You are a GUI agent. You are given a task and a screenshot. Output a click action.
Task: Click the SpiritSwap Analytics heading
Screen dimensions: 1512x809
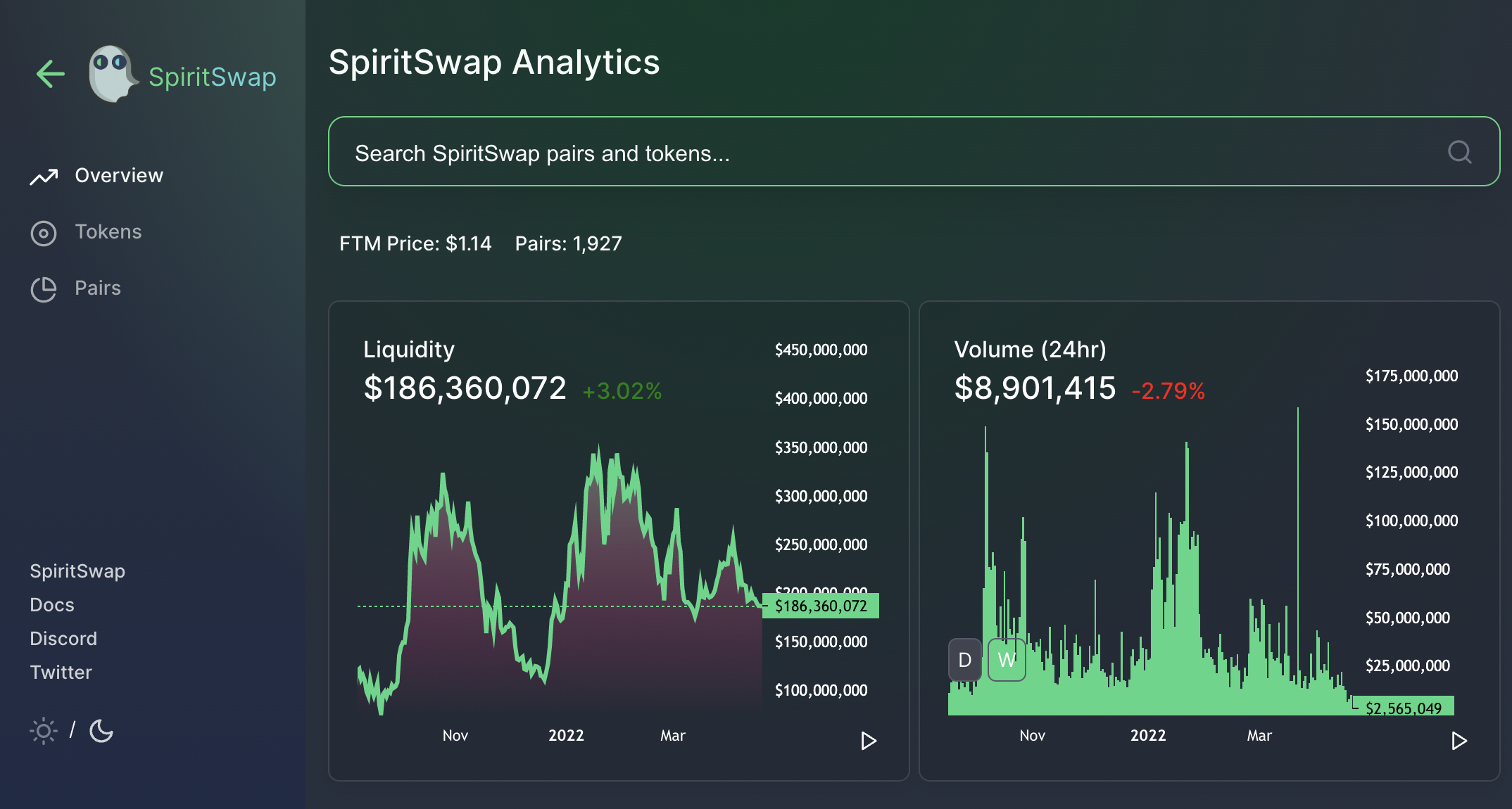point(494,62)
